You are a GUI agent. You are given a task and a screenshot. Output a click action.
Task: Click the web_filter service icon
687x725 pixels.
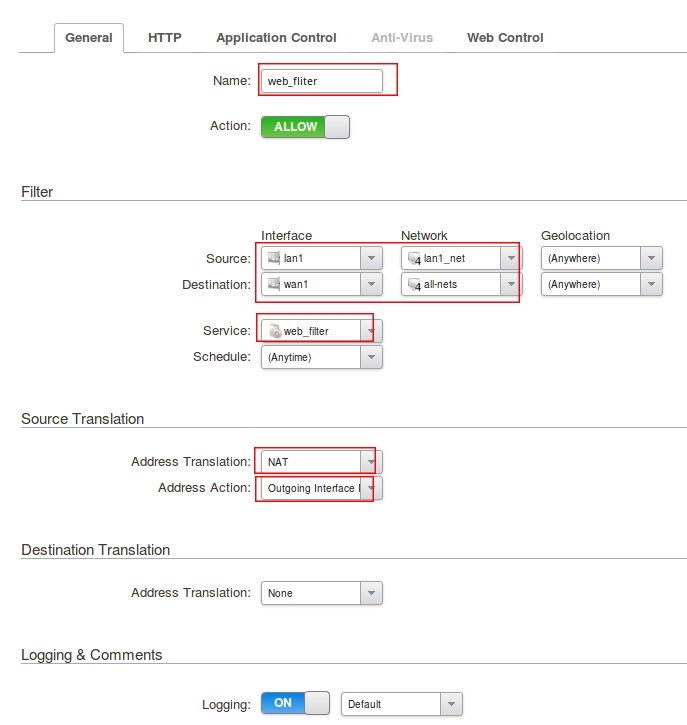click(275, 331)
